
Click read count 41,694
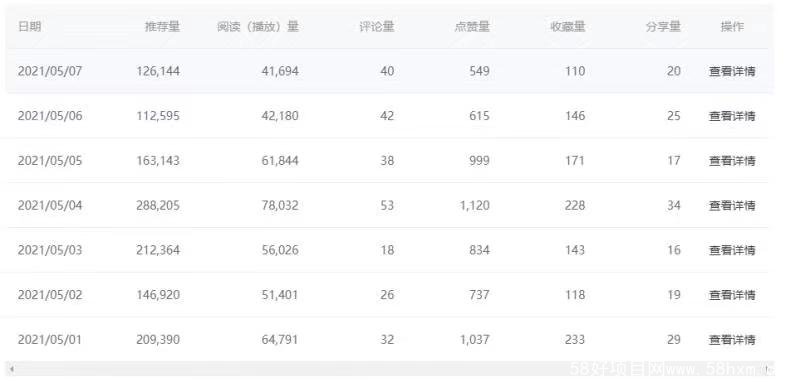pos(280,71)
